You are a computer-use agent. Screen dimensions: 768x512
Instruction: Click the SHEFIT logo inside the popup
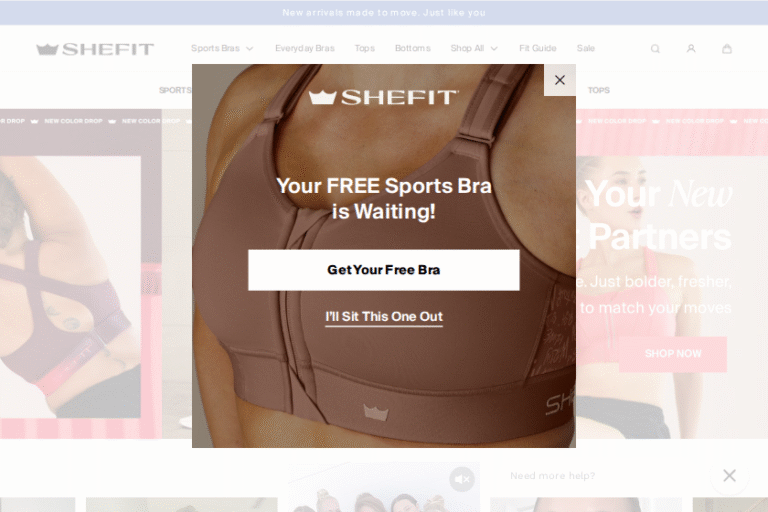coord(384,97)
